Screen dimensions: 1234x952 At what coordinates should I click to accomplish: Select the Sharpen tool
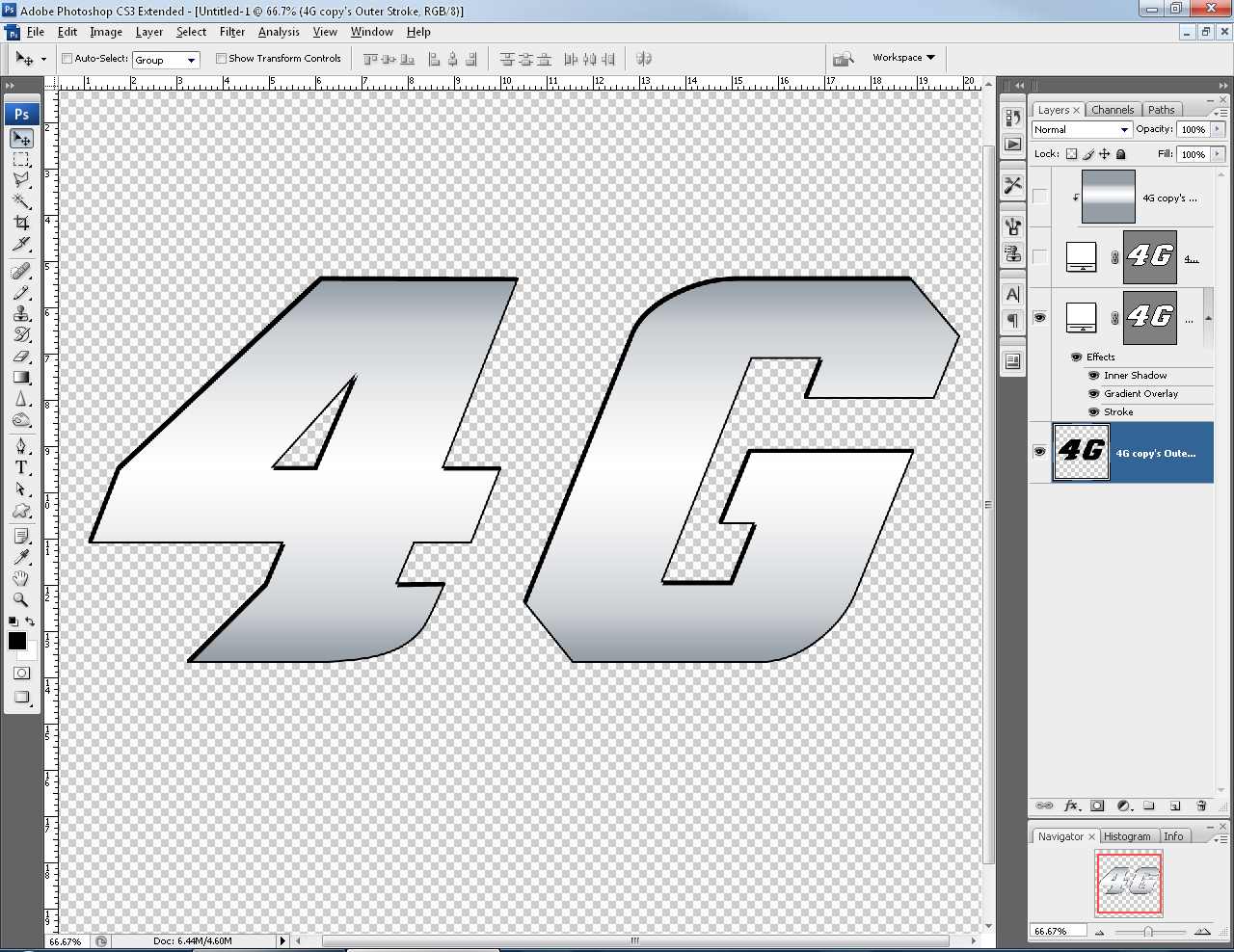tap(21, 398)
